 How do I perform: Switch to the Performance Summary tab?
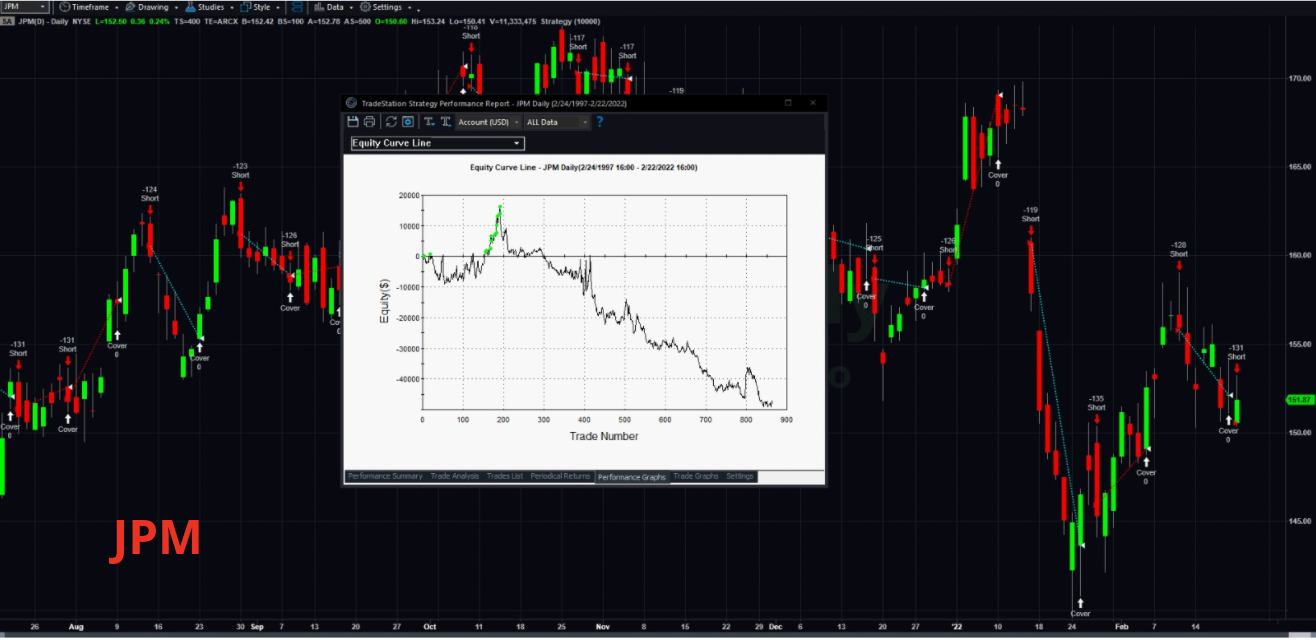[x=385, y=477]
